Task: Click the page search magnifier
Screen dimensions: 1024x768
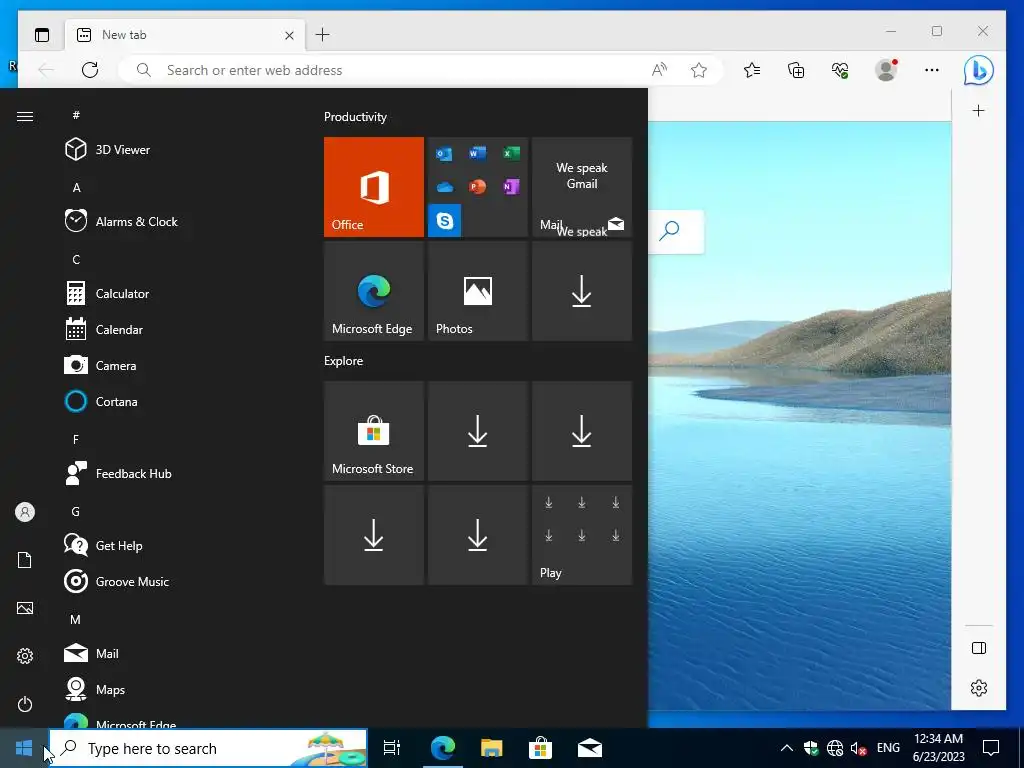Action: [669, 231]
